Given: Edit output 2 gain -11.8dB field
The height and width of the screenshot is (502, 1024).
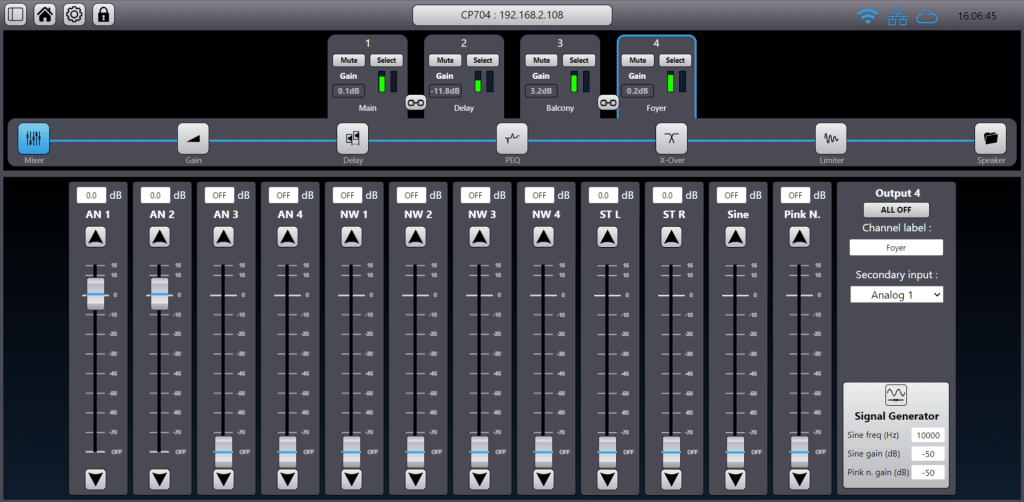Looking at the screenshot, I should coord(445,91).
